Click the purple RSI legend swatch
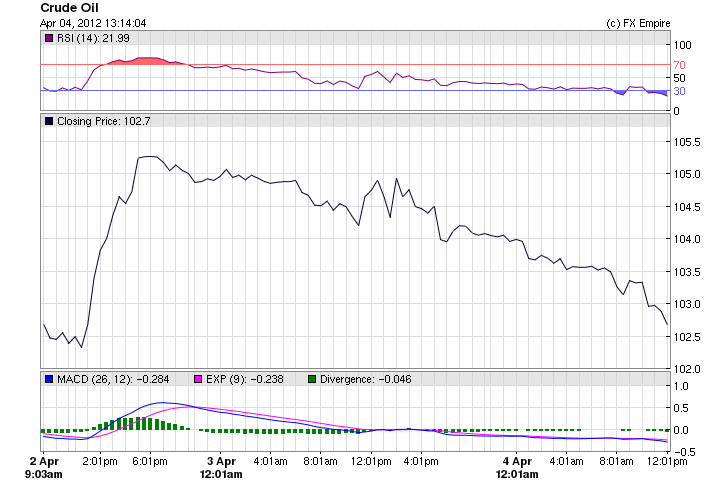Image resolution: width=710 pixels, height=487 pixels. (x=49, y=38)
